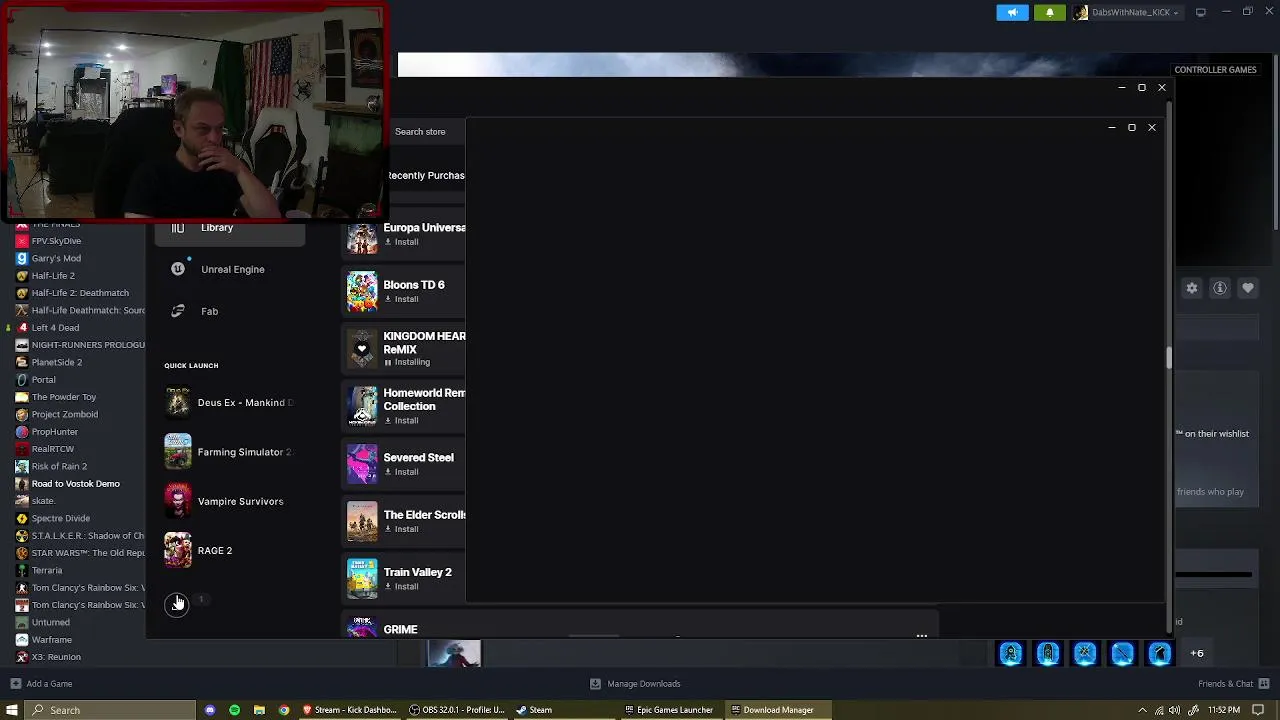Select Warframe in Steam library
This screenshot has width=1280, height=720.
click(51, 640)
